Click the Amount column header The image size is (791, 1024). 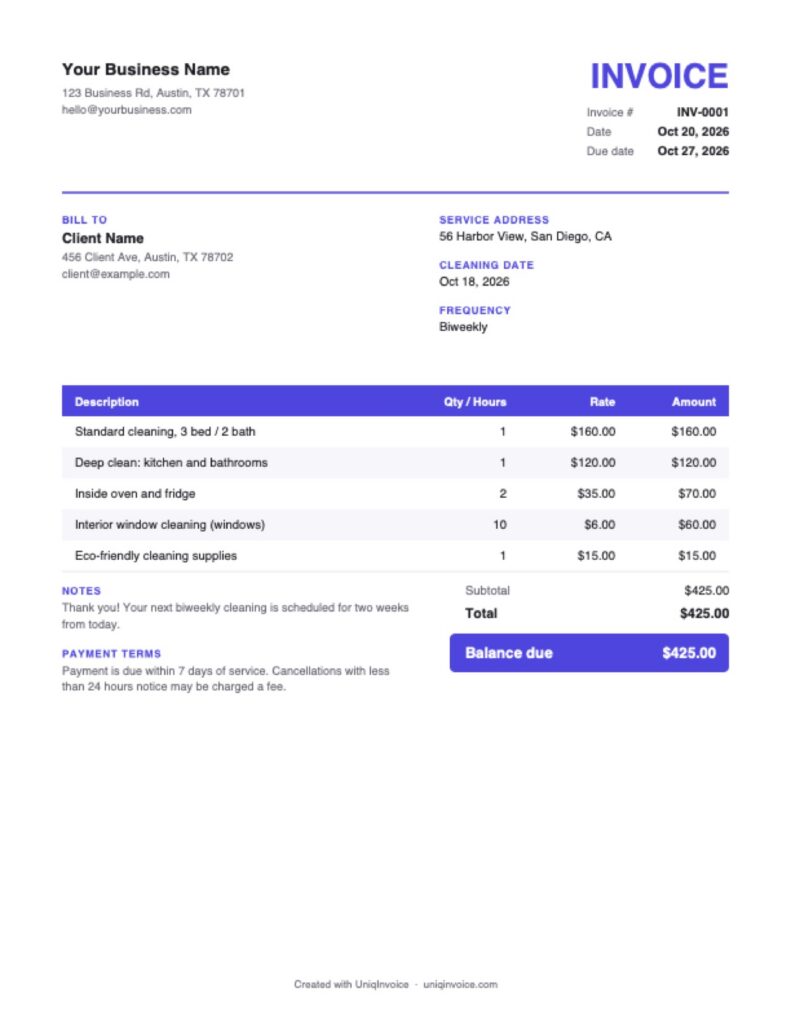694,402
